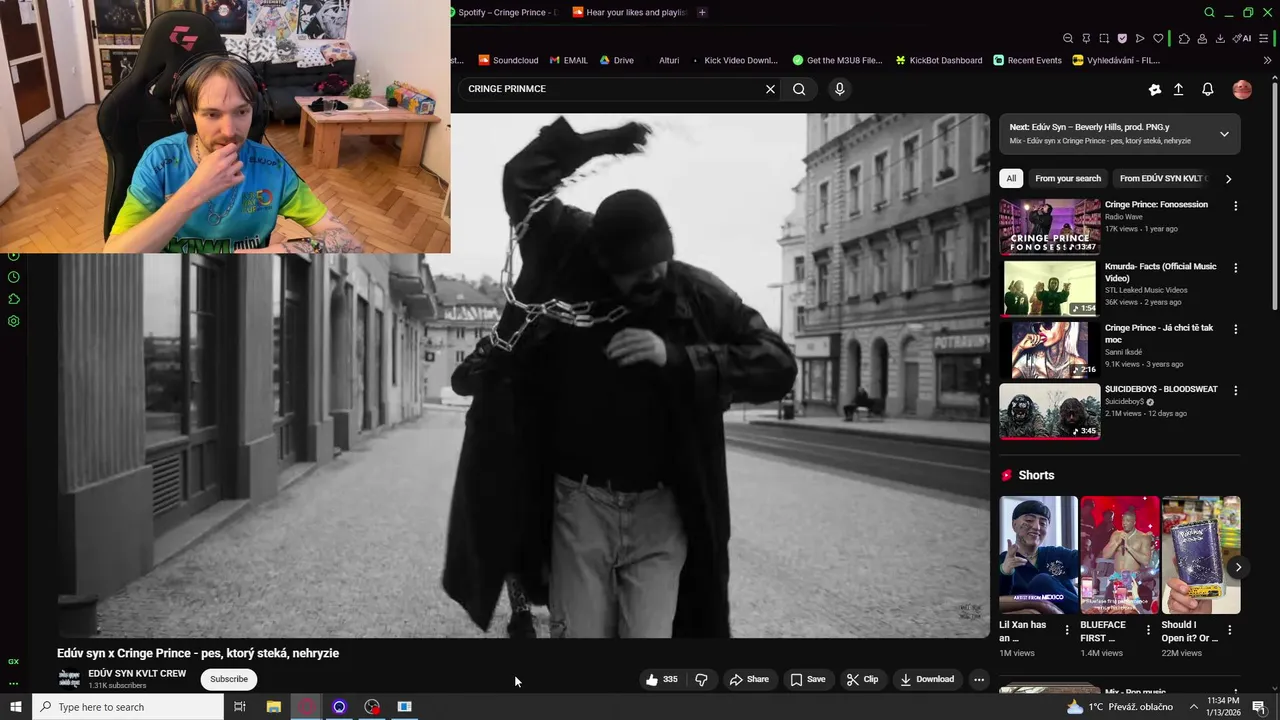Open options for Kmurda- Facts video
The height and width of the screenshot is (720, 1280).
point(1235,268)
